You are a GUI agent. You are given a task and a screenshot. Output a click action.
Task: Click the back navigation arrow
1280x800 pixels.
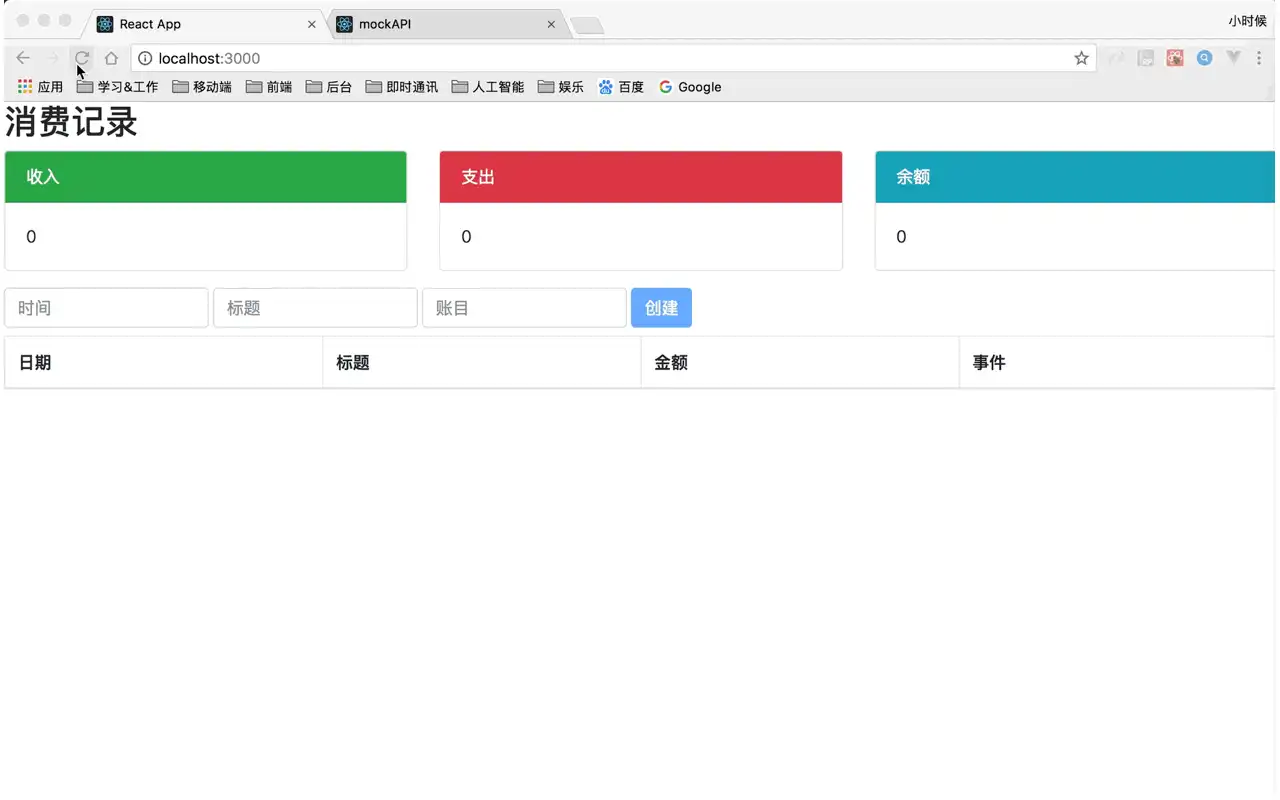pos(23,58)
